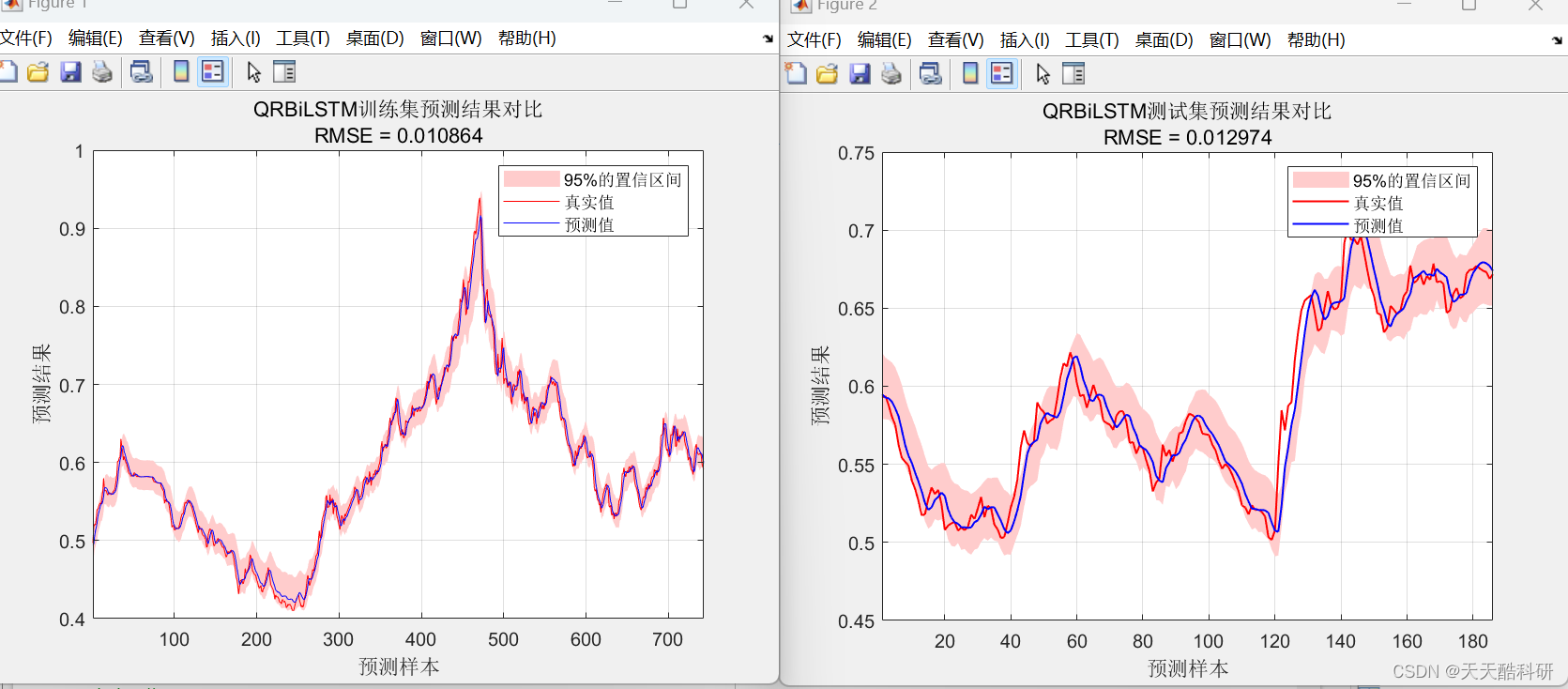This screenshot has height=689, width=1568.
Task: Open 窗口(W) menu in Figure 2
Action: pyautogui.click(x=1241, y=40)
